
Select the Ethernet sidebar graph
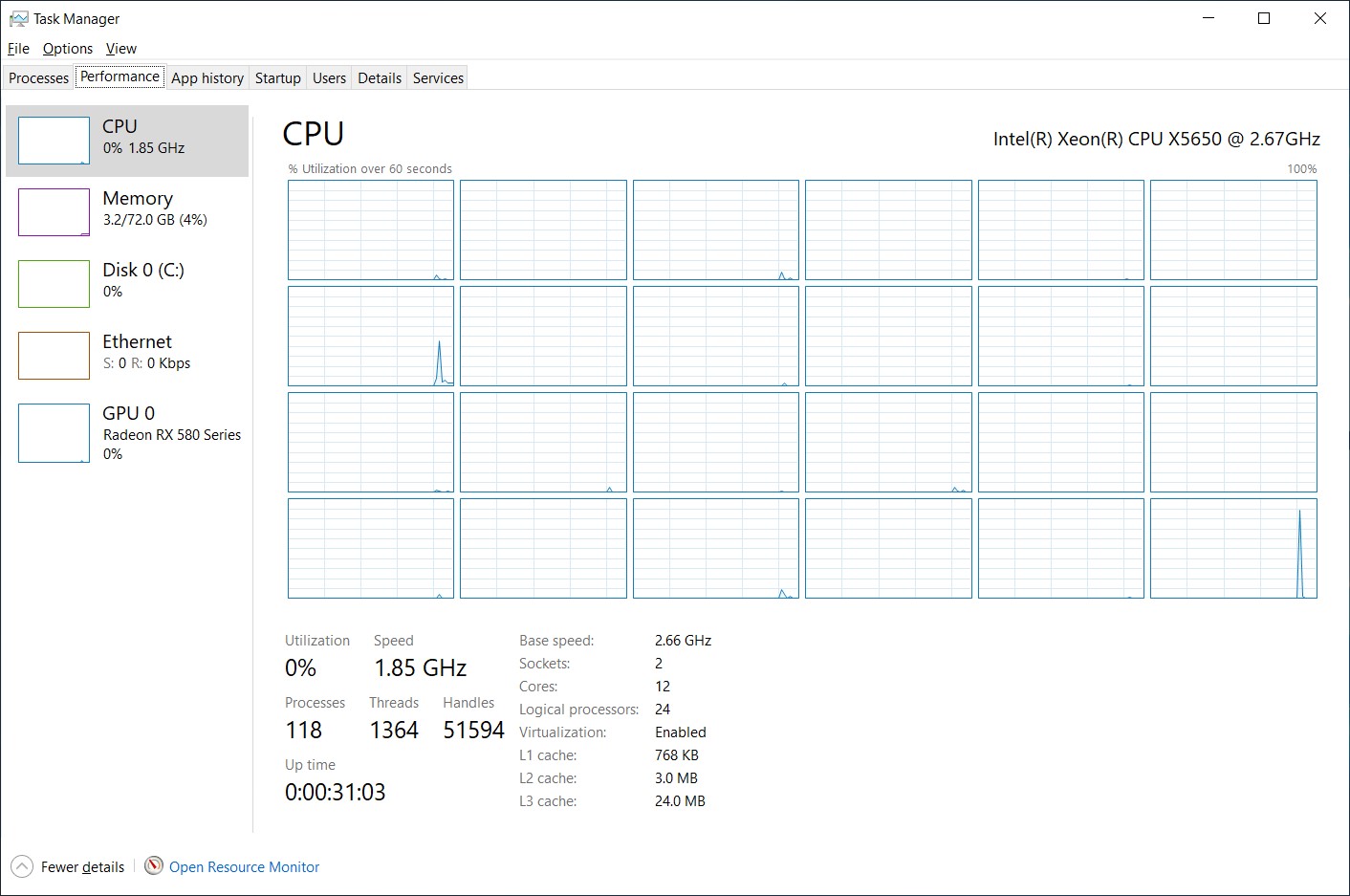coord(54,356)
